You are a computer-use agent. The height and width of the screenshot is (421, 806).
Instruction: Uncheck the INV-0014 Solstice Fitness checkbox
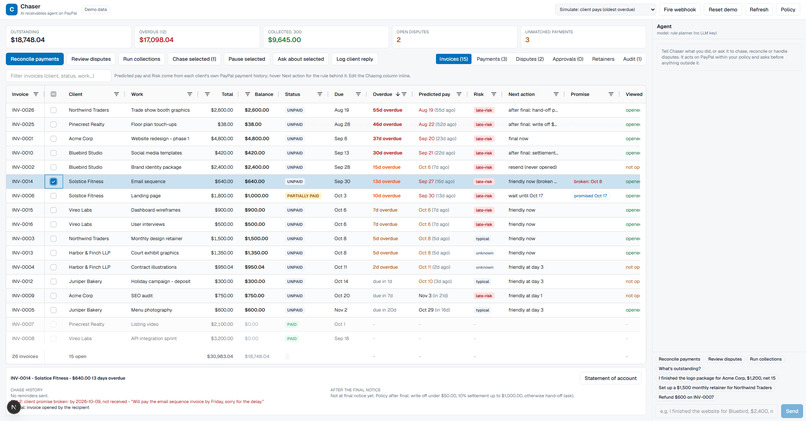(x=53, y=181)
